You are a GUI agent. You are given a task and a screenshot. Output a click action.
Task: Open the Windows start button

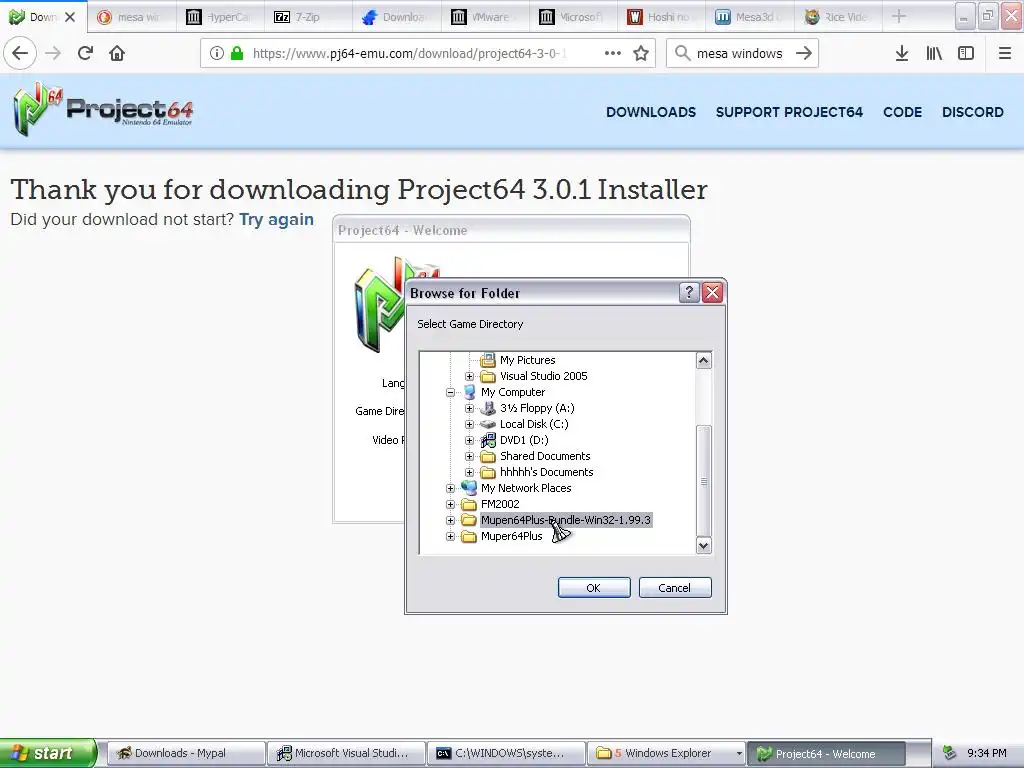pyautogui.click(x=47, y=753)
